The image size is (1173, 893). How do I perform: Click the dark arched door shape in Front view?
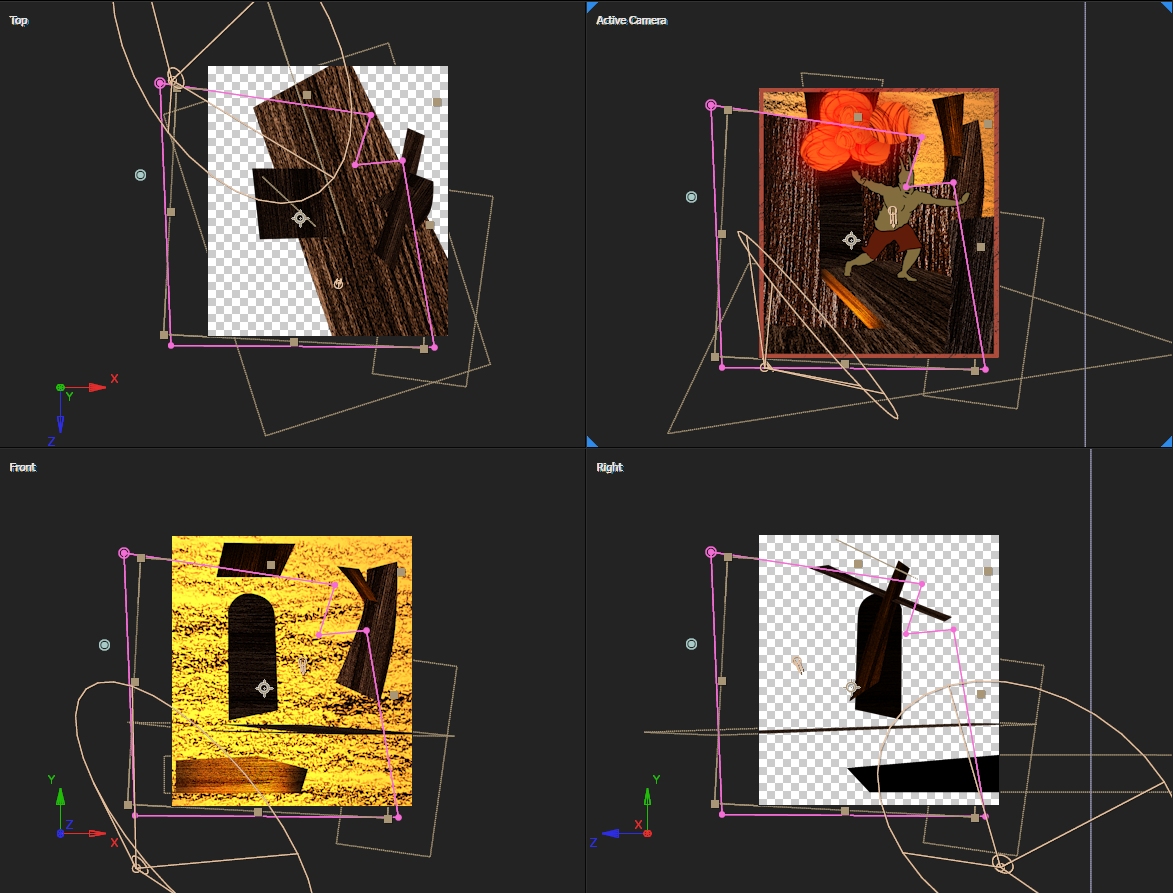[252, 656]
